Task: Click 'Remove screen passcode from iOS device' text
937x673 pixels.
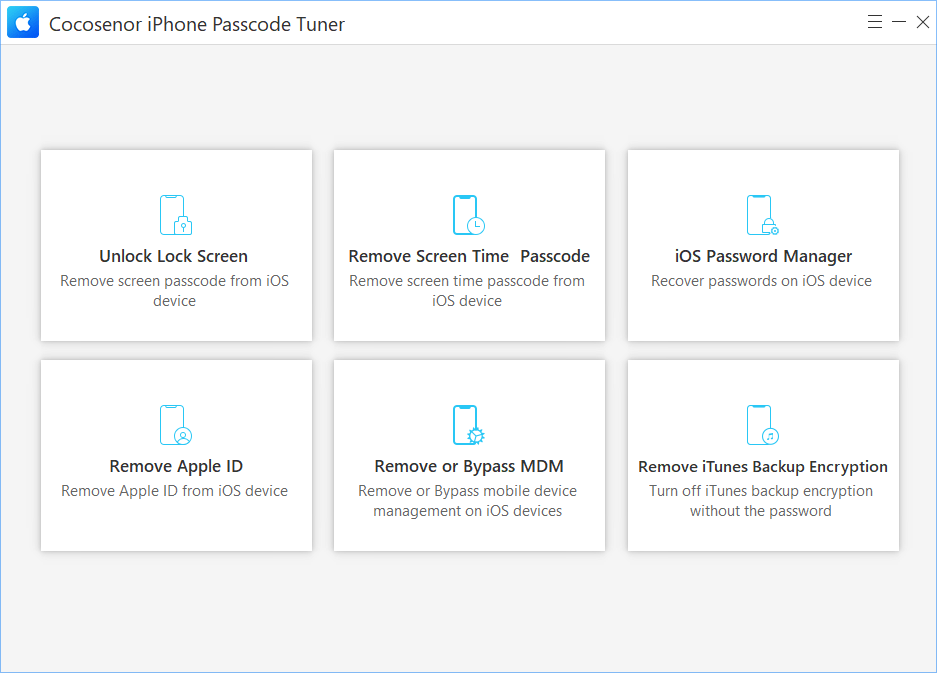Action: pyautogui.click(x=174, y=290)
